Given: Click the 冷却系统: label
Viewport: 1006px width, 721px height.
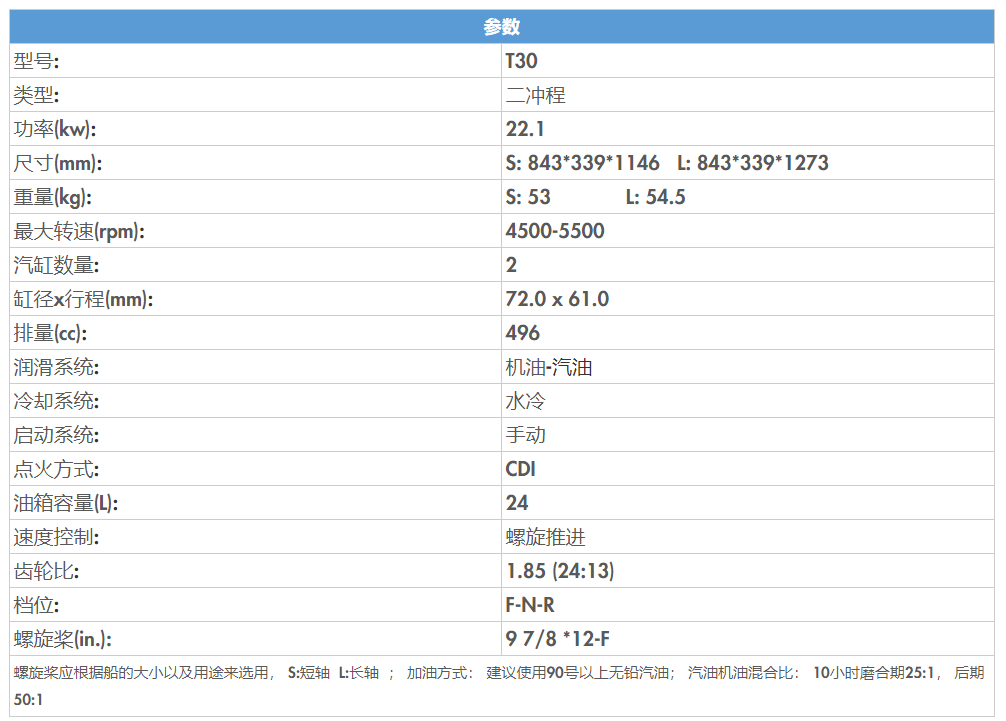Looking at the screenshot, I should point(56,401).
